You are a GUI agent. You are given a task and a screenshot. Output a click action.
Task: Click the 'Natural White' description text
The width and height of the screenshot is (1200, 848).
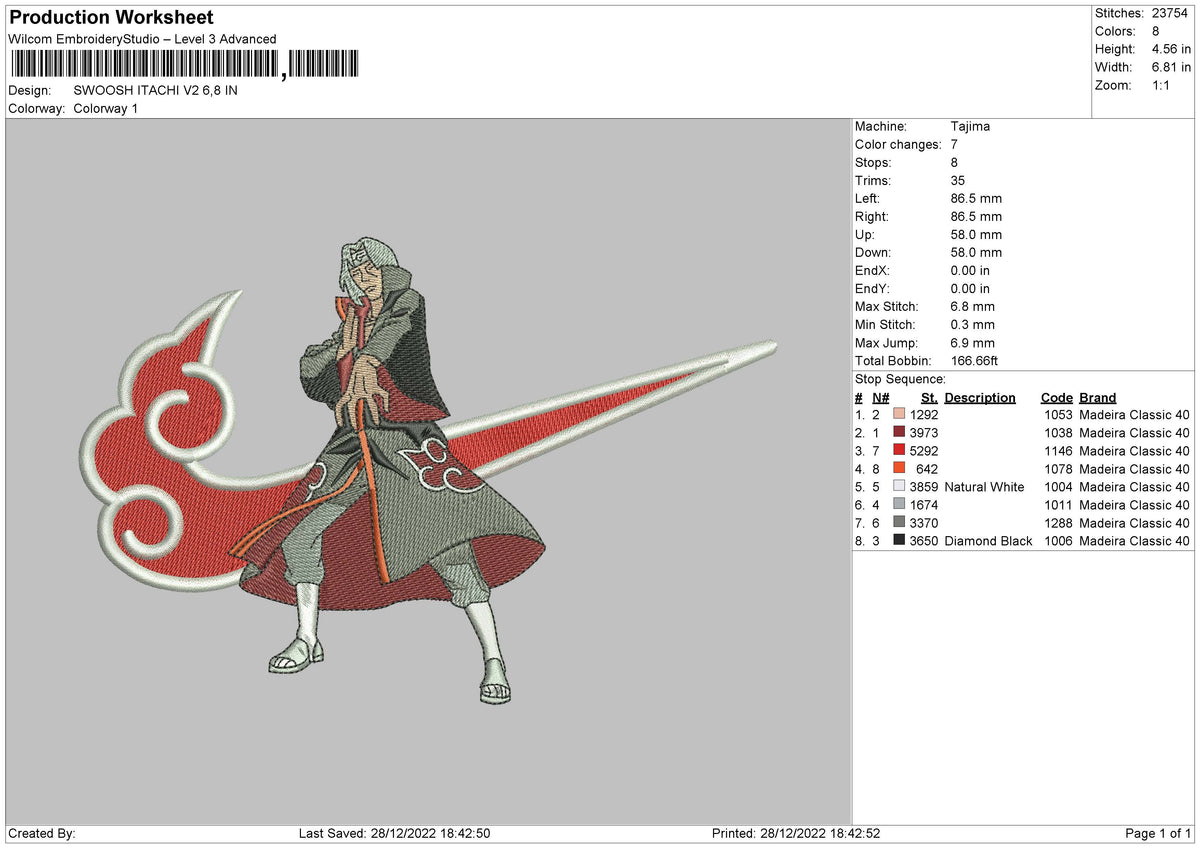(984, 487)
